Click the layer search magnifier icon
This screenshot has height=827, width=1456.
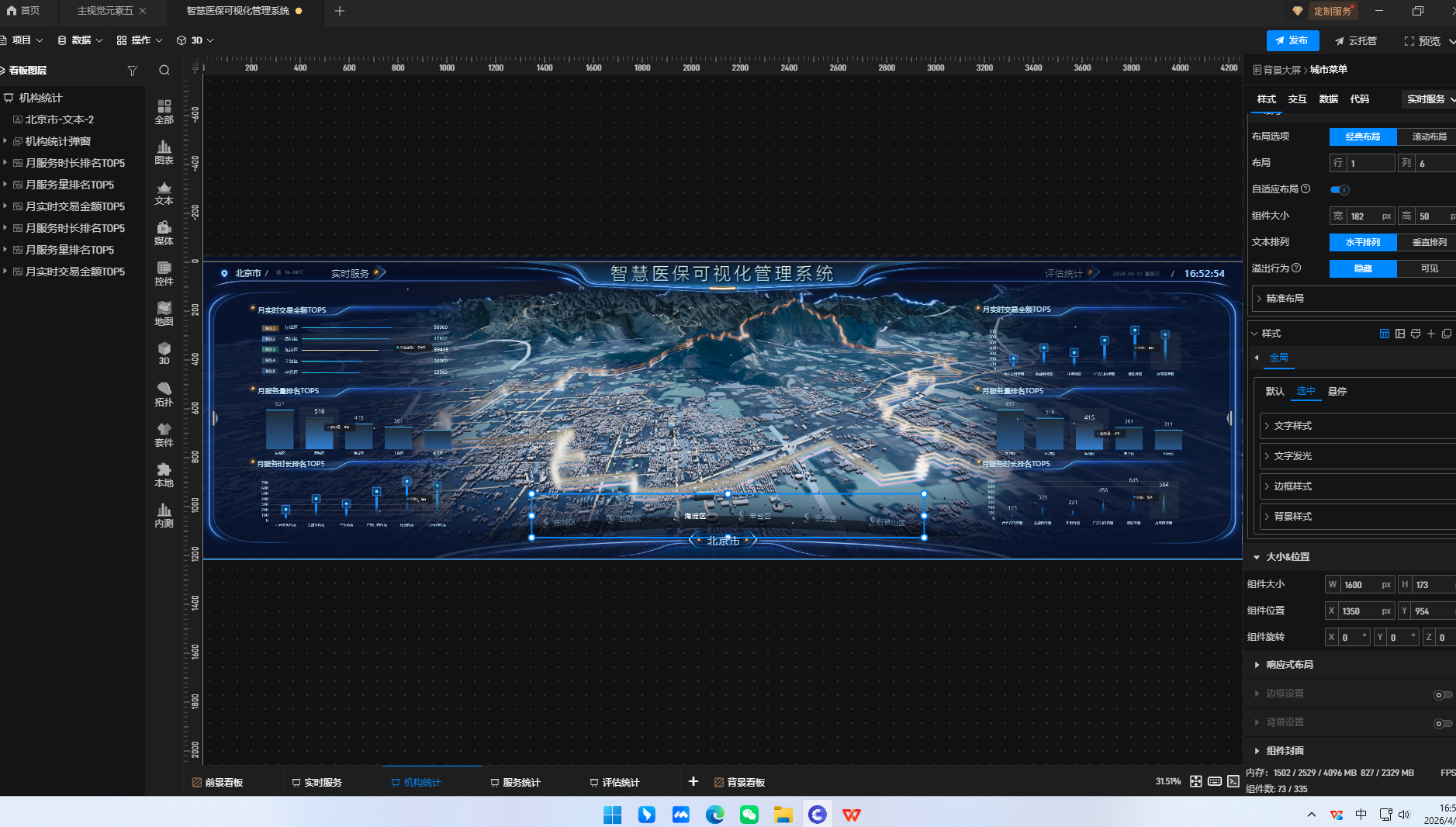coord(164,71)
